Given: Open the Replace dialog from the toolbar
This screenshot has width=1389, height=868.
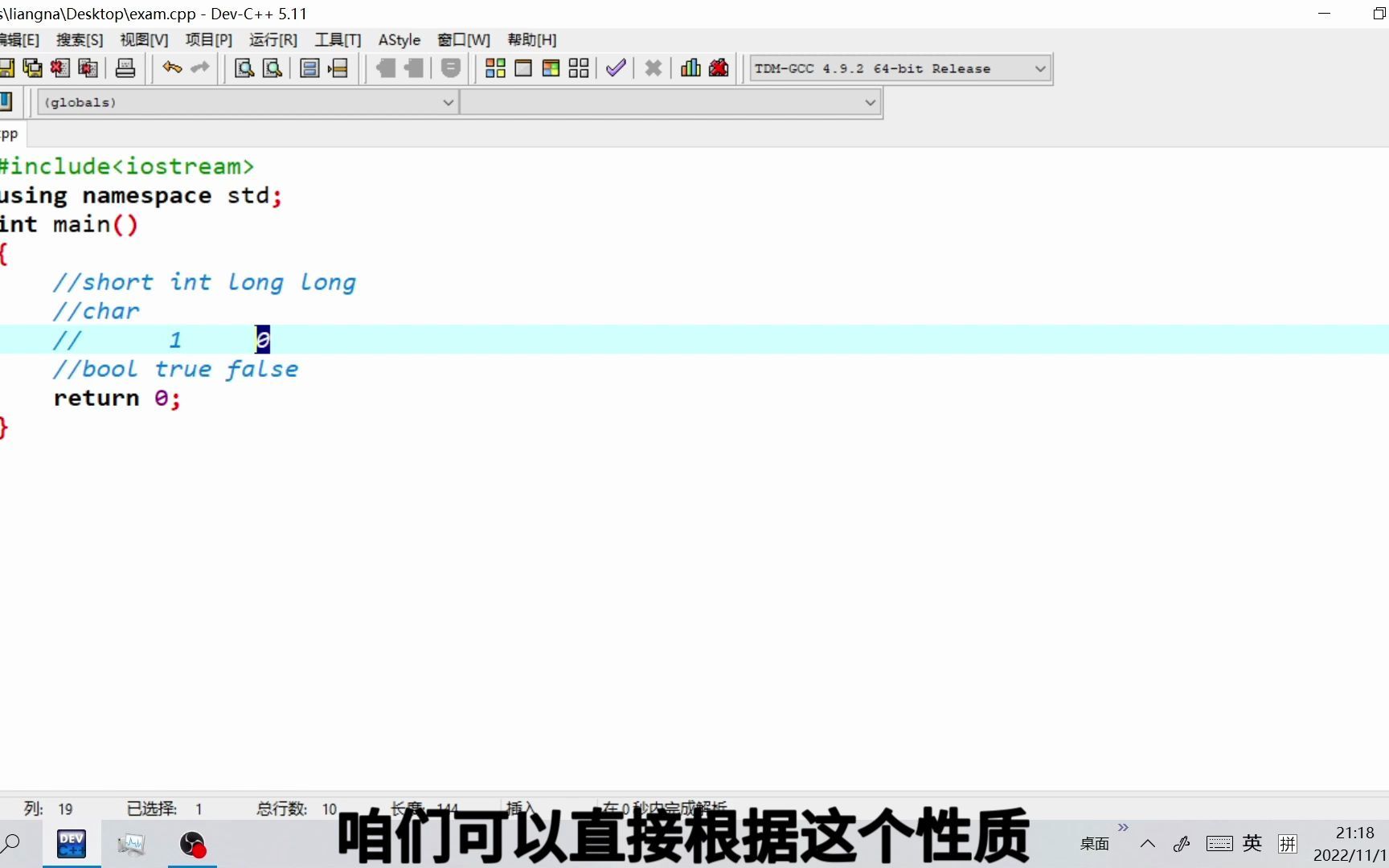Looking at the screenshot, I should pyautogui.click(x=272, y=68).
